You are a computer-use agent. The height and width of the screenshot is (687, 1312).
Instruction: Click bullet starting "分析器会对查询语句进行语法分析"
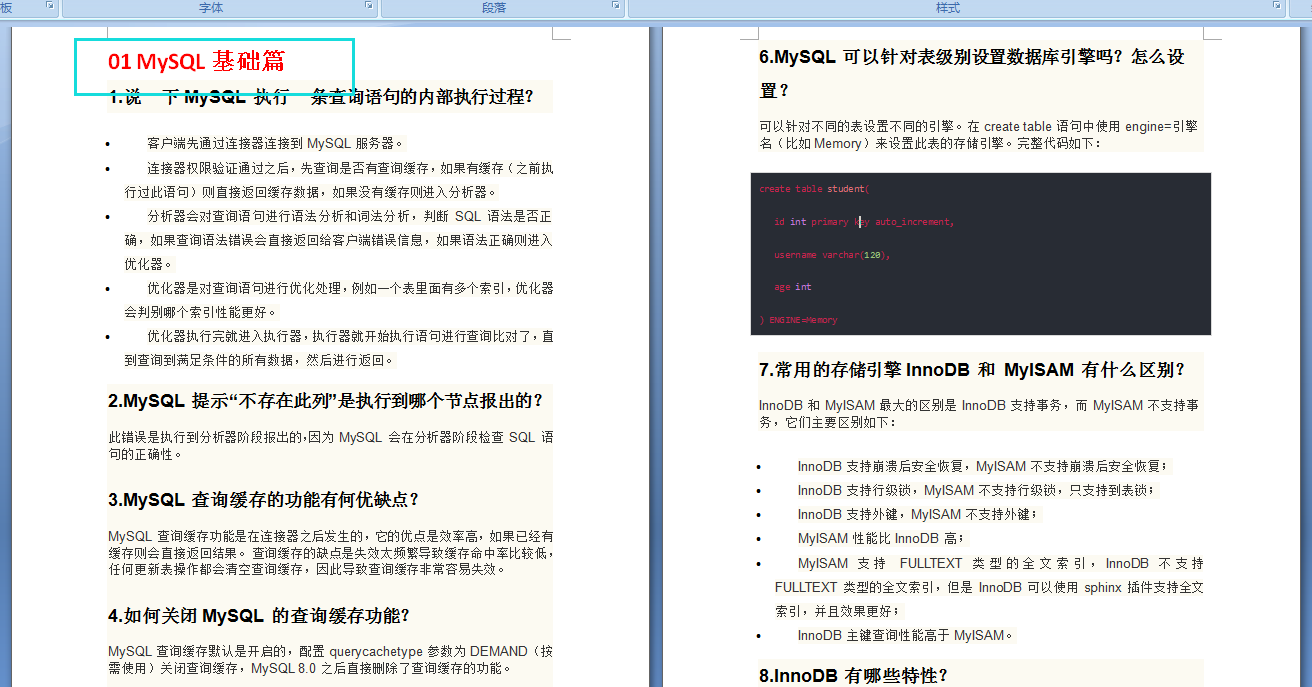tap(339, 240)
